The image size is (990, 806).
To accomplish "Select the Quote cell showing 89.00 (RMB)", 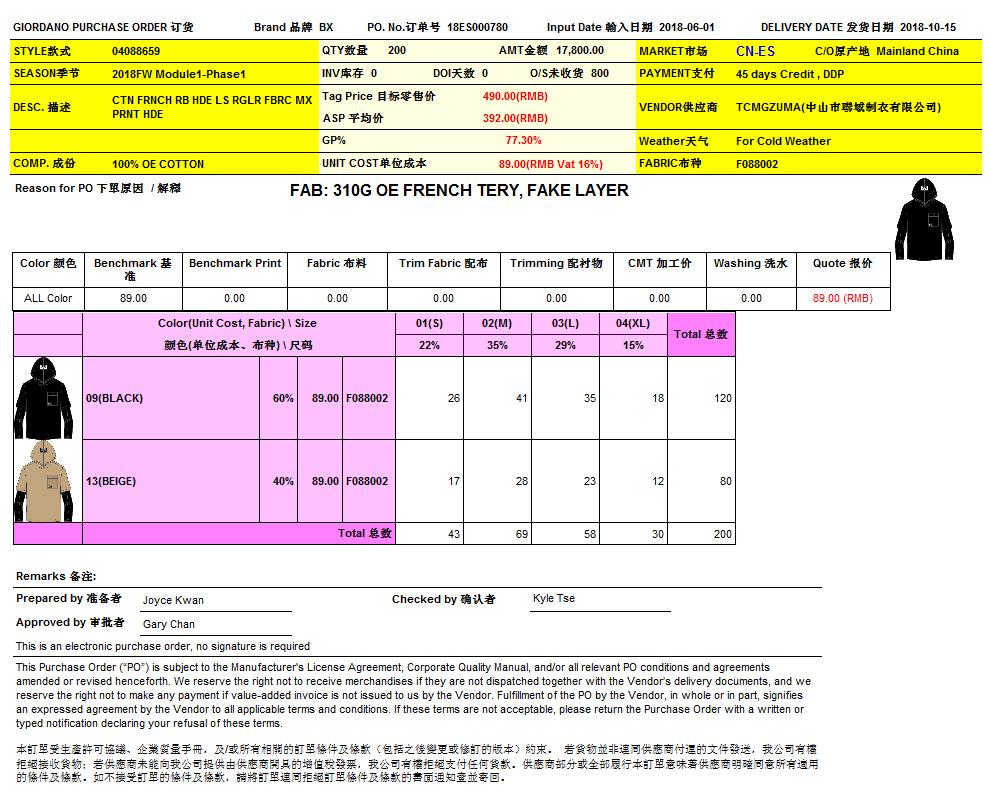I will pyautogui.click(x=842, y=298).
